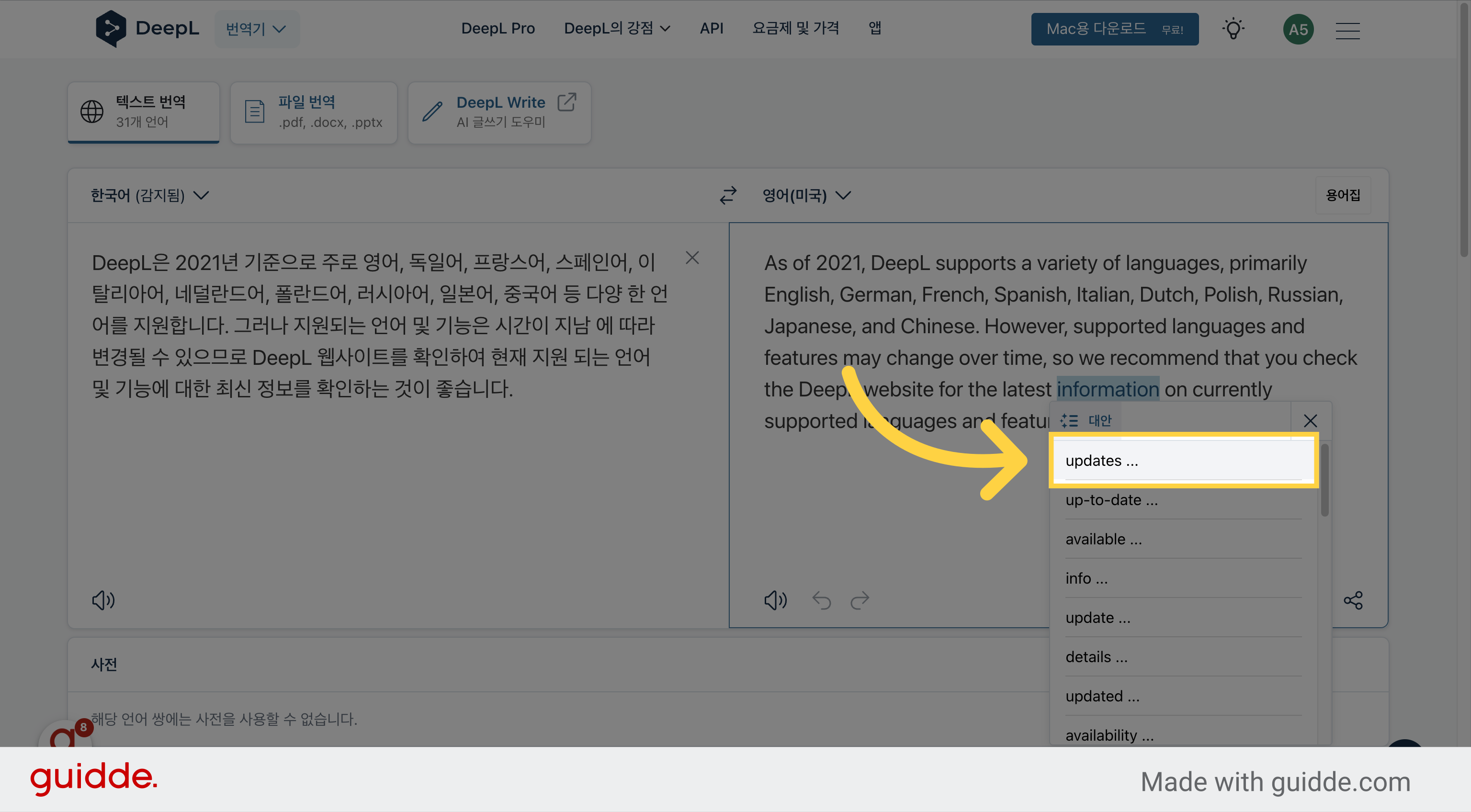Open the DeepL Pro link

coord(498,29)
